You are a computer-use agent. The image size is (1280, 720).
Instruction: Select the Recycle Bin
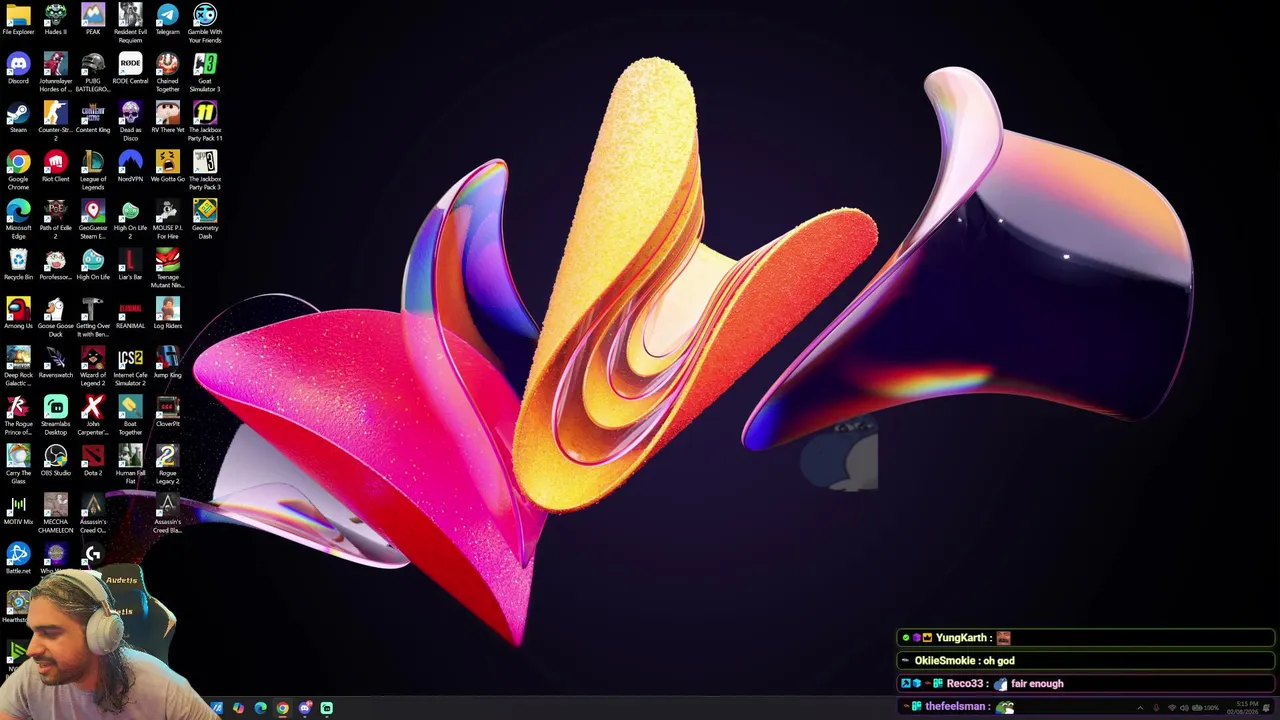[18, 265]
